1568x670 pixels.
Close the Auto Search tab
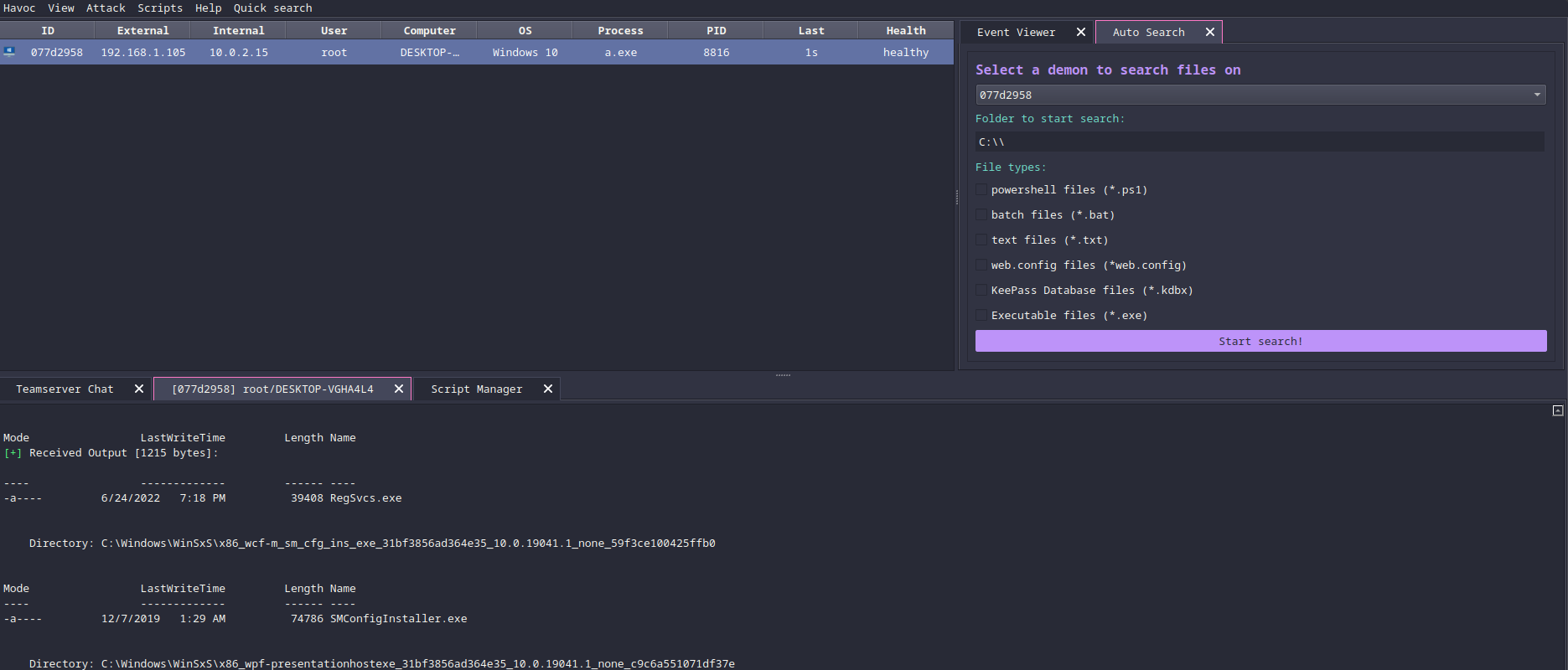coord(1209,33)
